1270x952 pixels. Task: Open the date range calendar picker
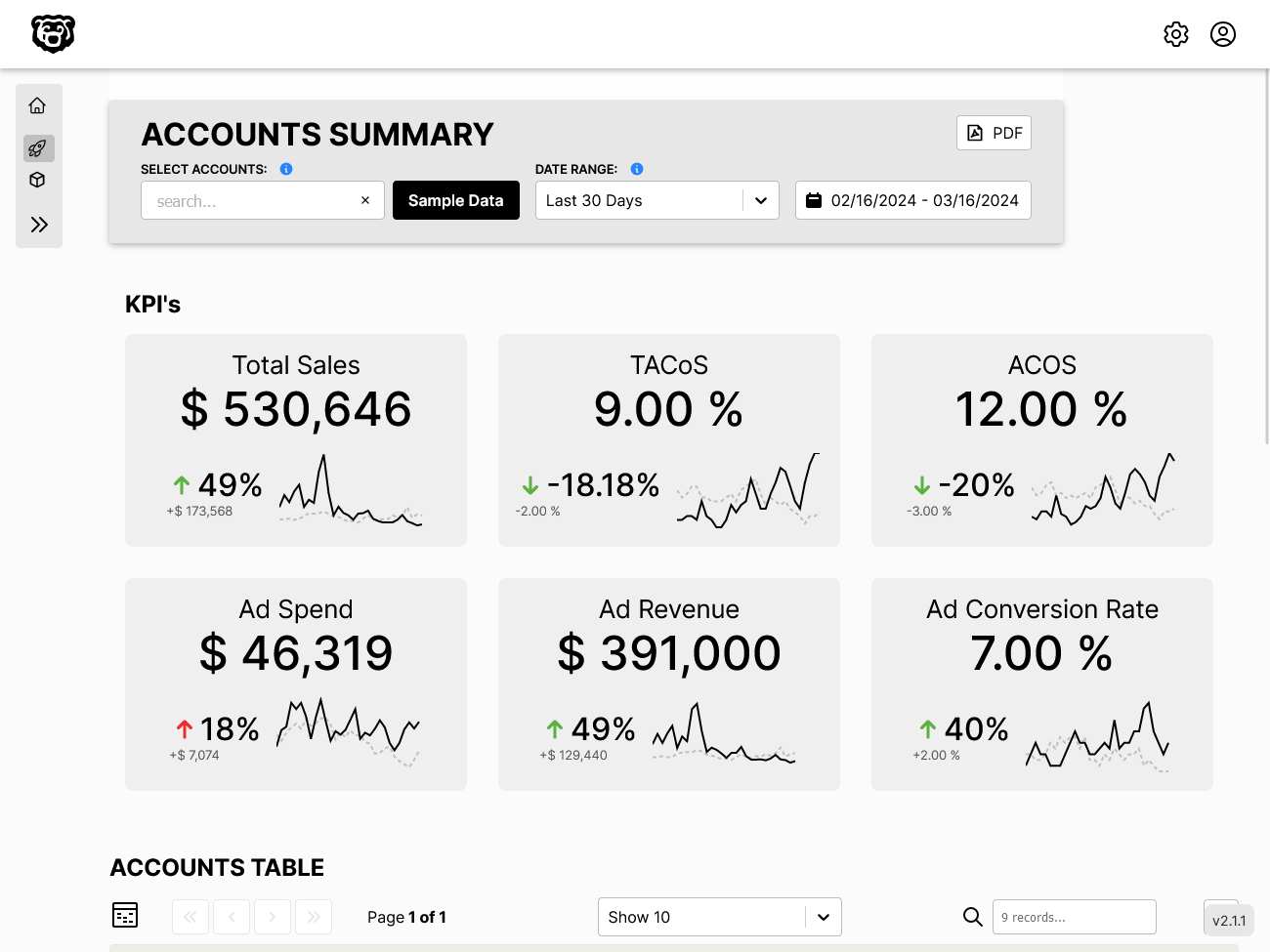912,200
